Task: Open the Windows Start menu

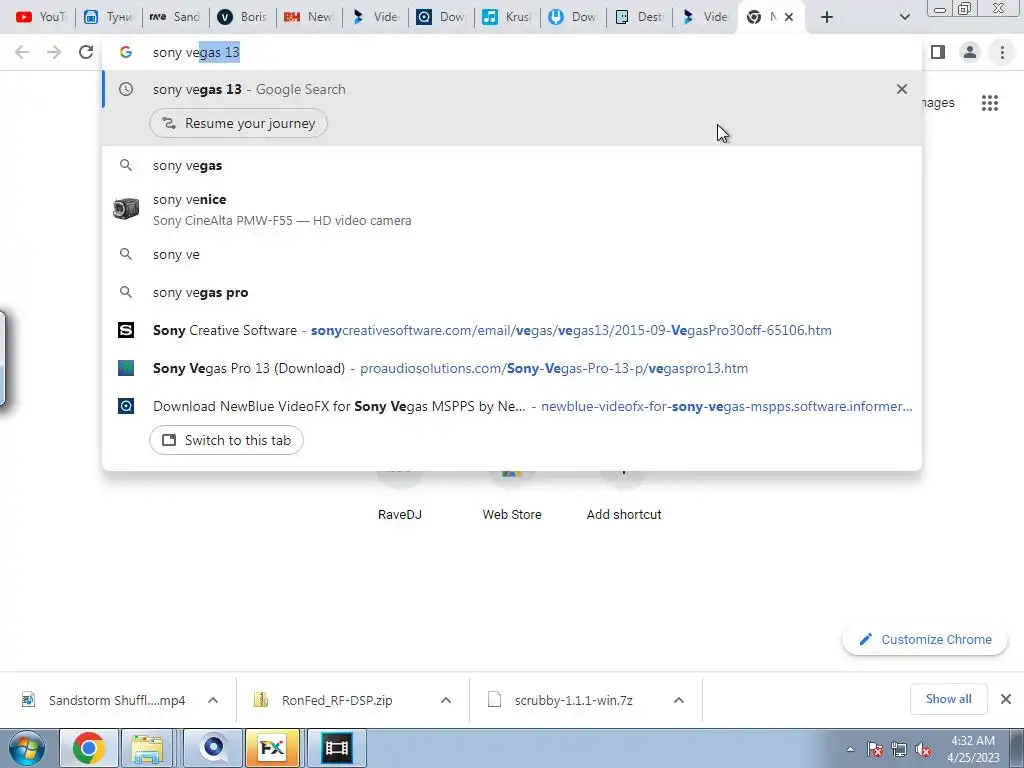Action: point(26,748)
